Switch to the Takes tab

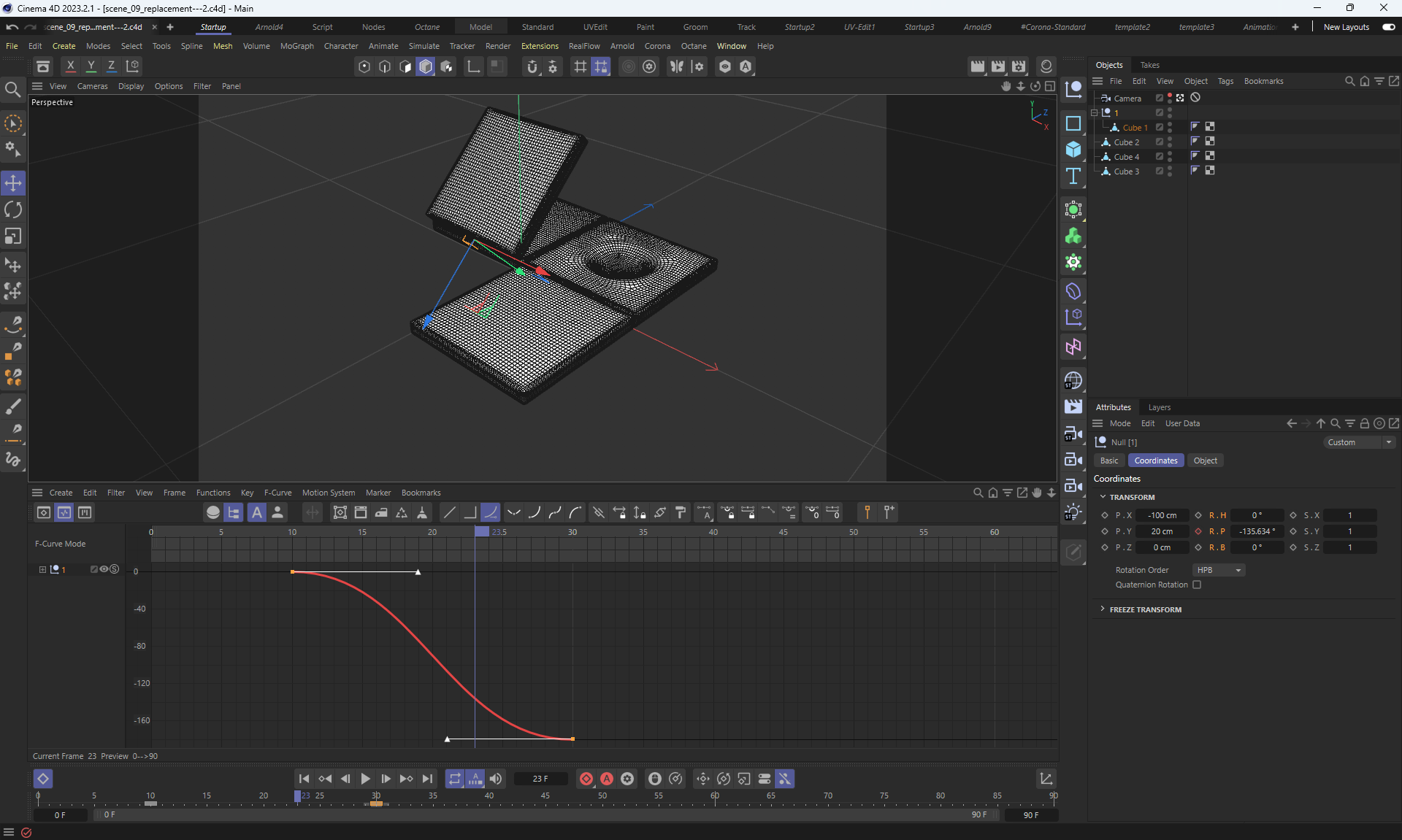coord(1149,65)
